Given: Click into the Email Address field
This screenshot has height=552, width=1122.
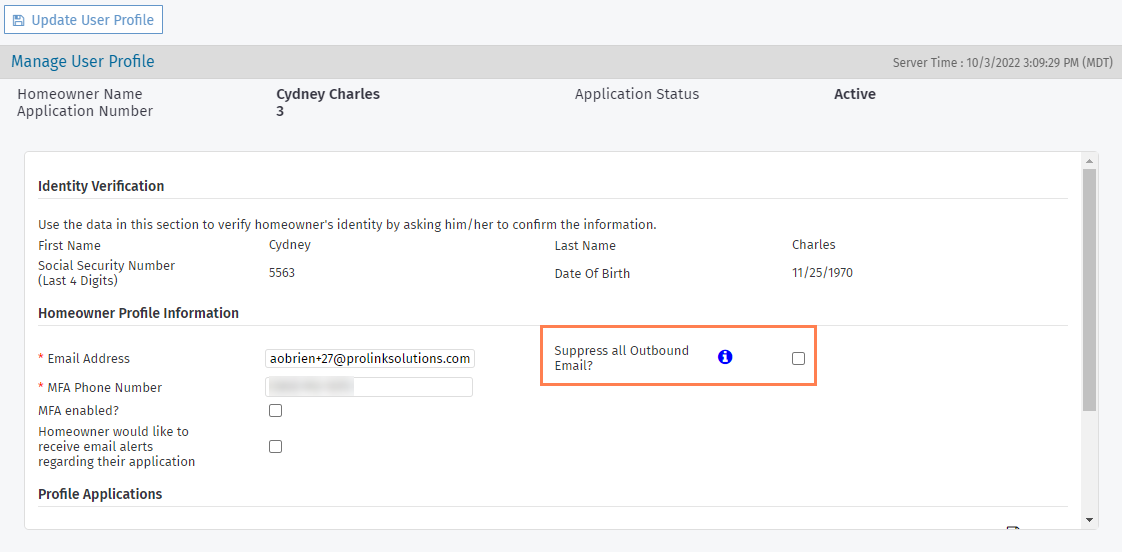Looking at the screenshot, I should [x=369, y=358].
